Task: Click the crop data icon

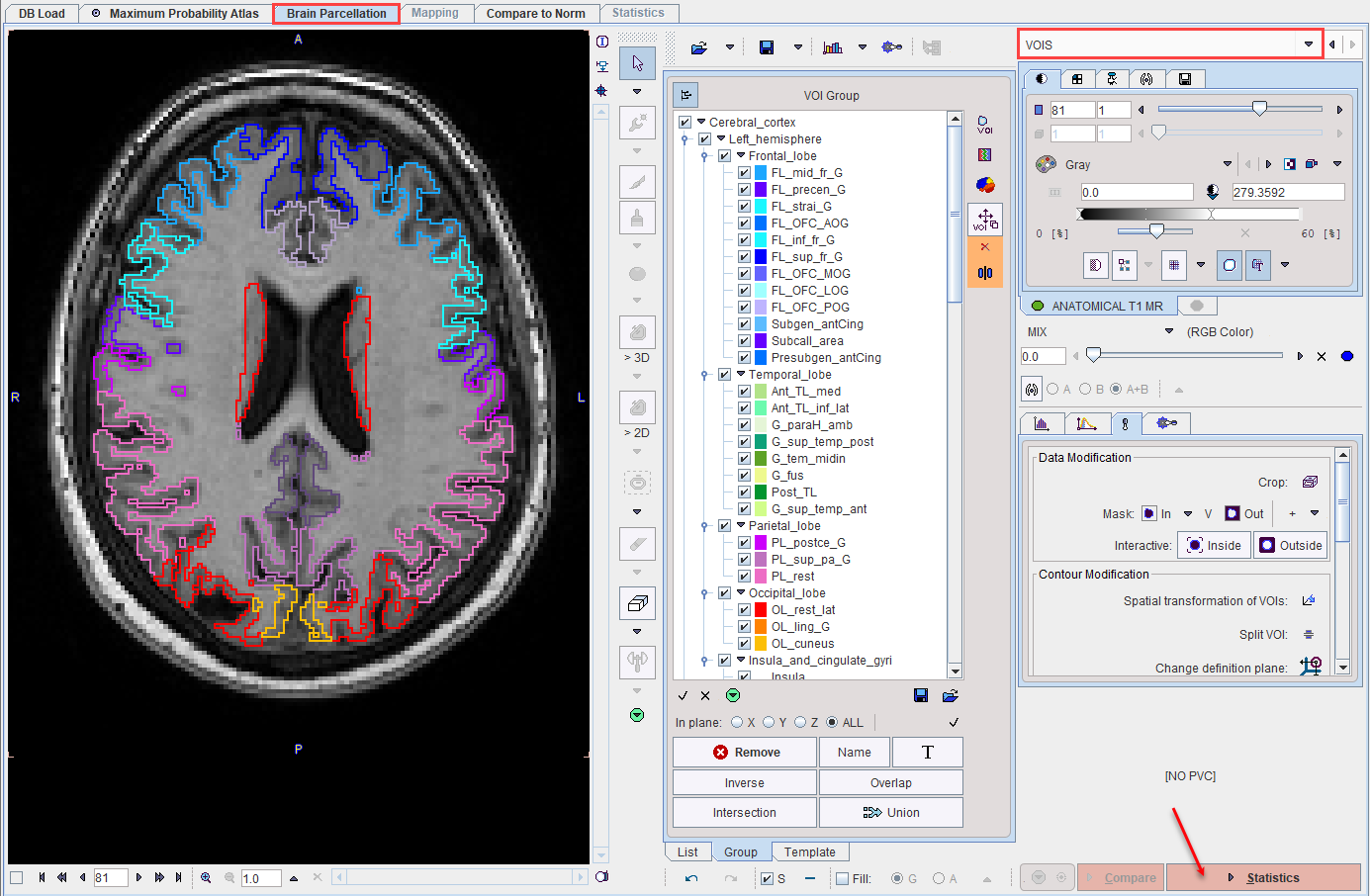Action: tap(1310, 482)
